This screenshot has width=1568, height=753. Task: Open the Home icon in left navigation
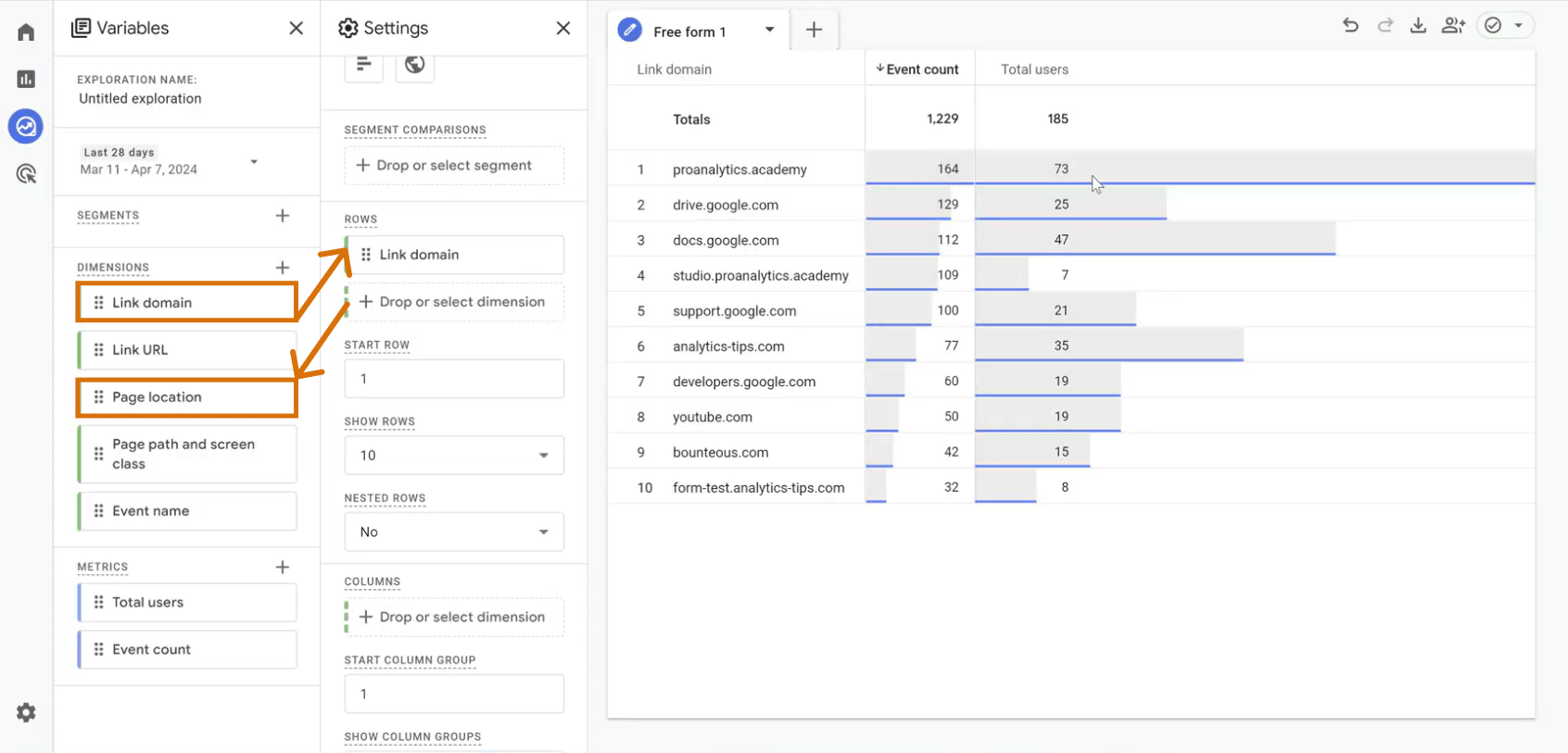tap(26, 32)
